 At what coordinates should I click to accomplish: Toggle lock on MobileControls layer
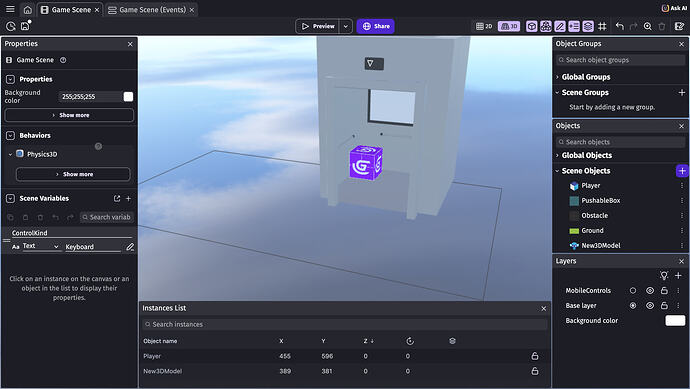(664, 290)
